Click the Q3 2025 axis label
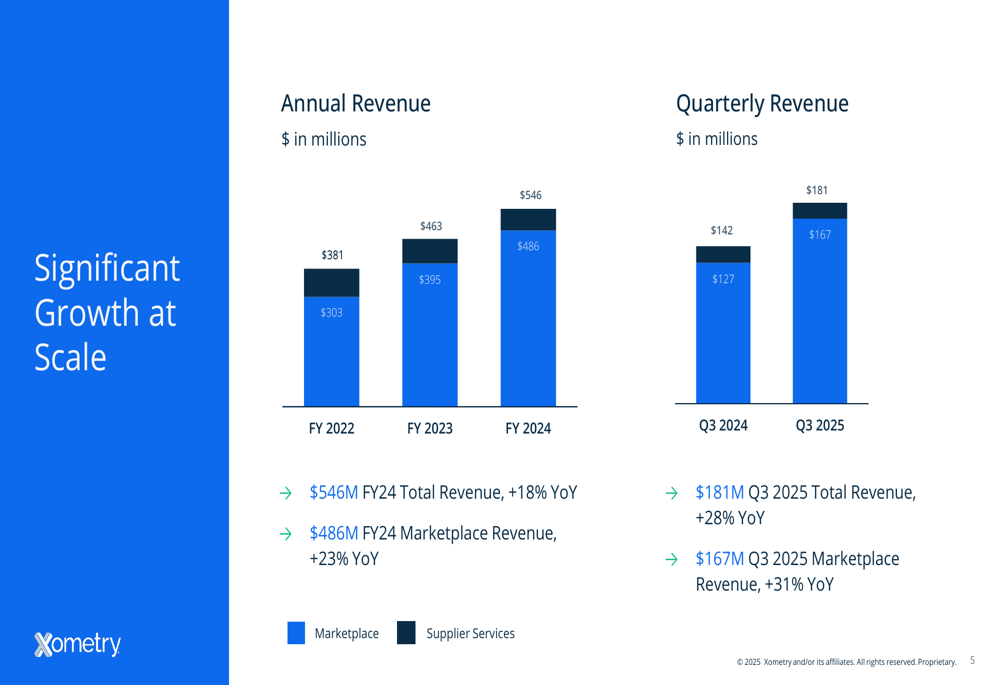The image size is (1000, 685). point(819,425)
